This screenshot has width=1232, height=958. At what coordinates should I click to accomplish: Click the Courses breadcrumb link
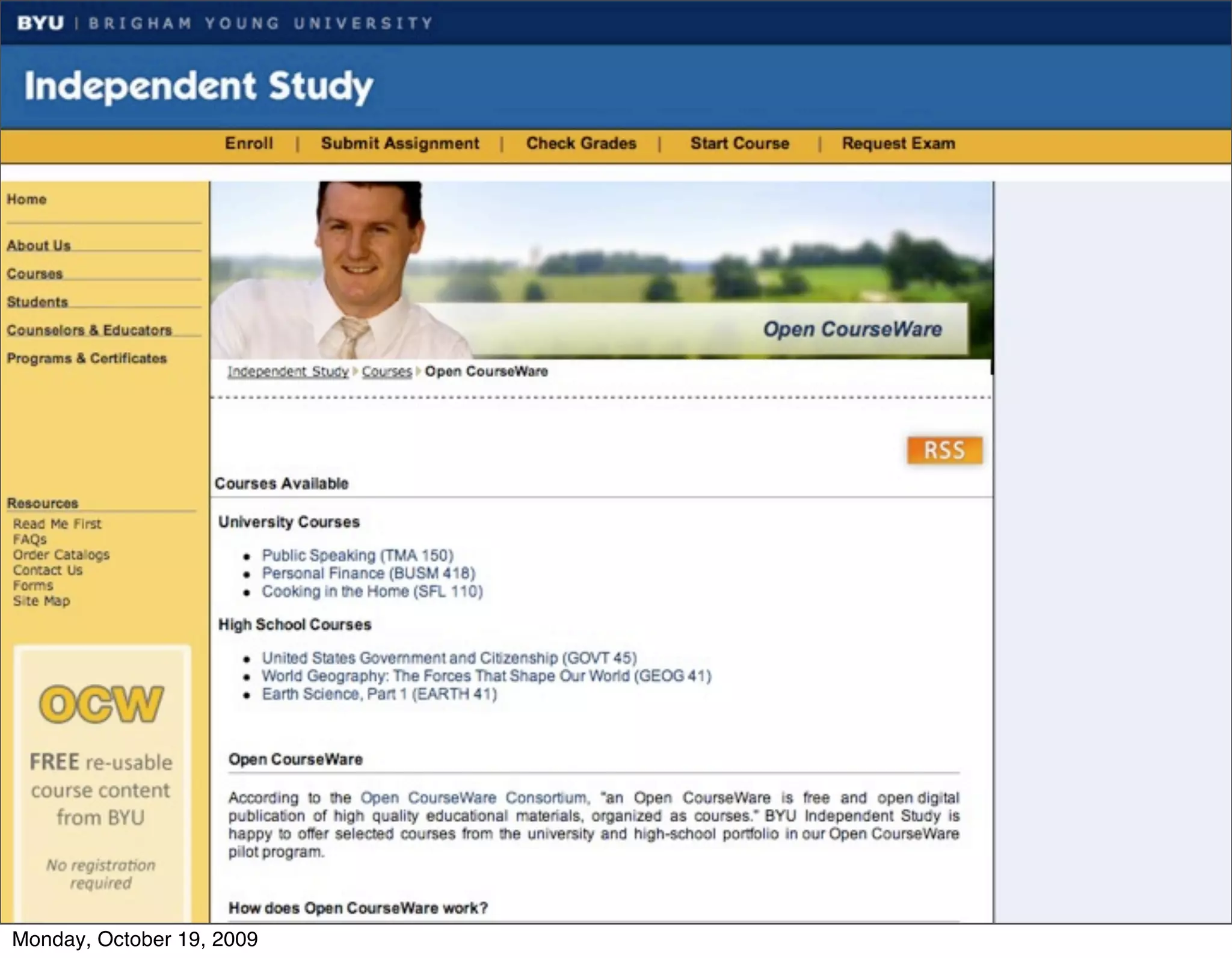pyautogui.click(x=386, y=372)
